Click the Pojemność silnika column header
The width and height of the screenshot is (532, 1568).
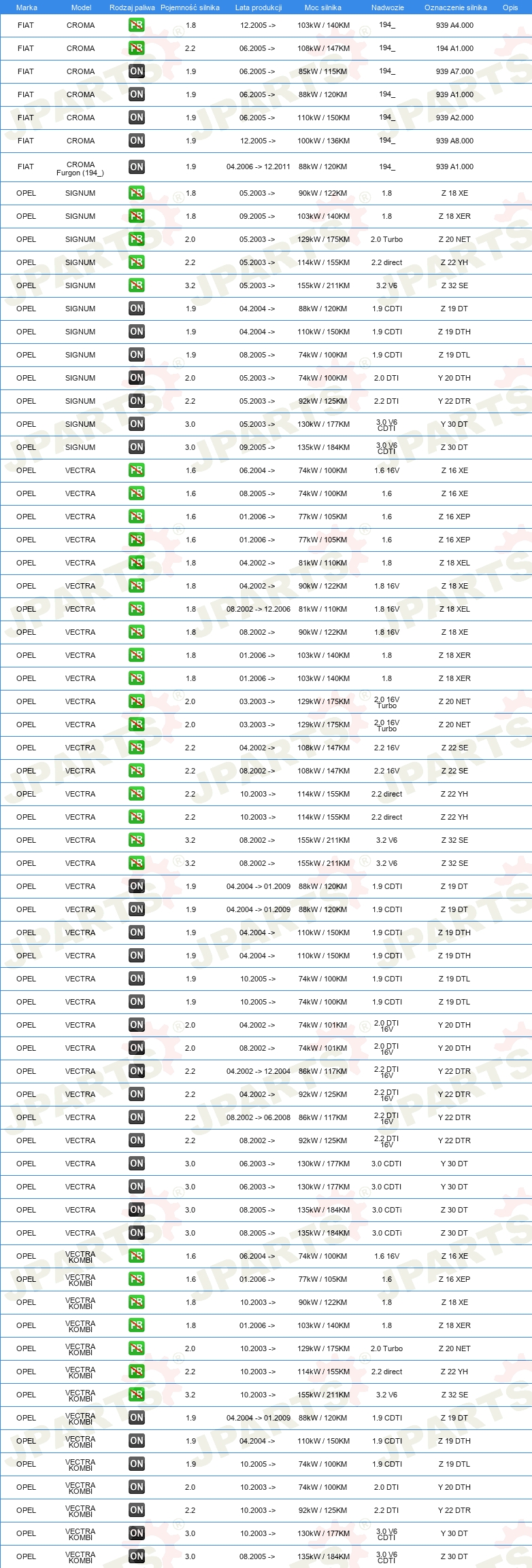(190, 7)
